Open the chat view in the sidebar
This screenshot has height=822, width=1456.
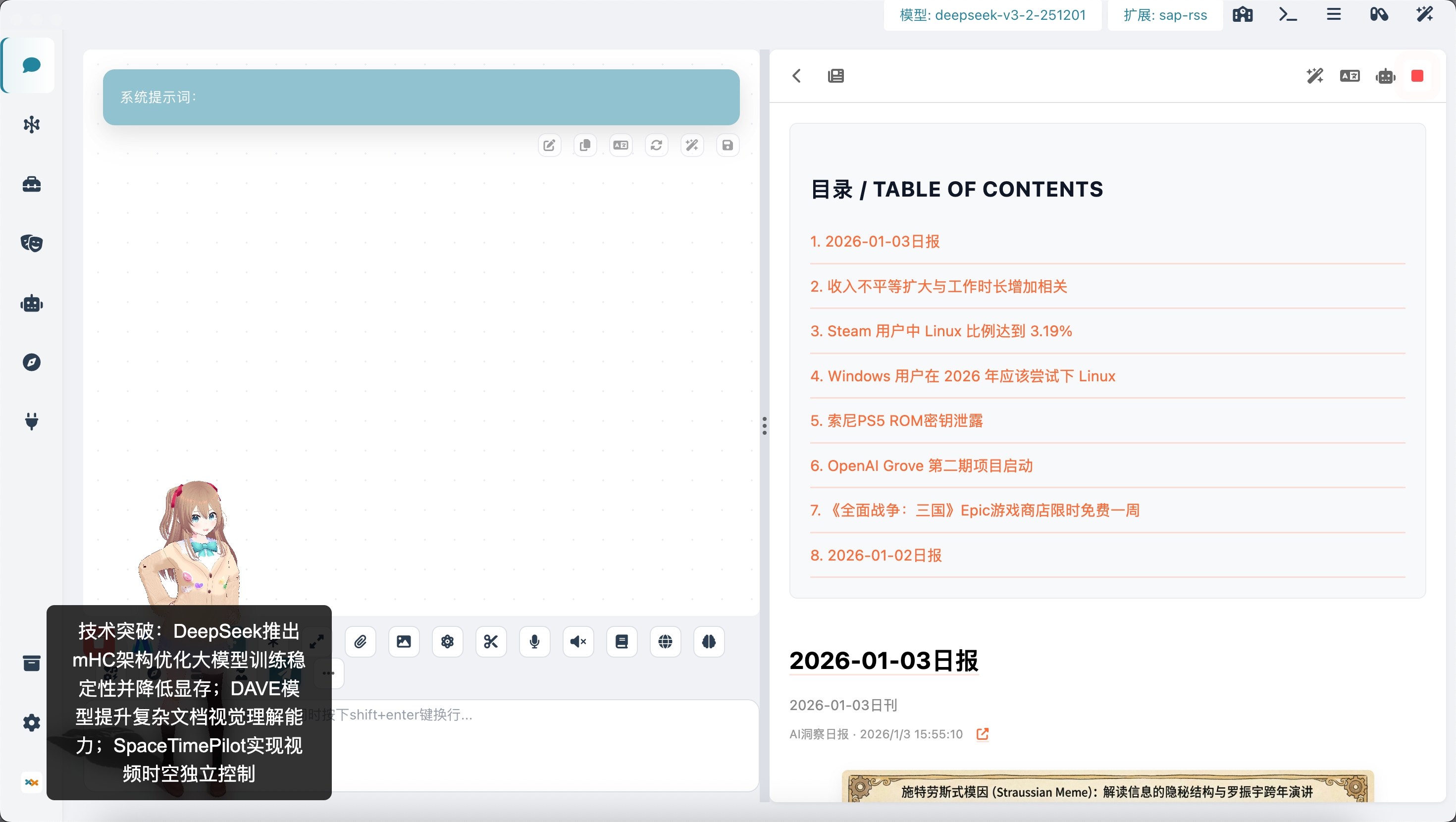[31, 65]
